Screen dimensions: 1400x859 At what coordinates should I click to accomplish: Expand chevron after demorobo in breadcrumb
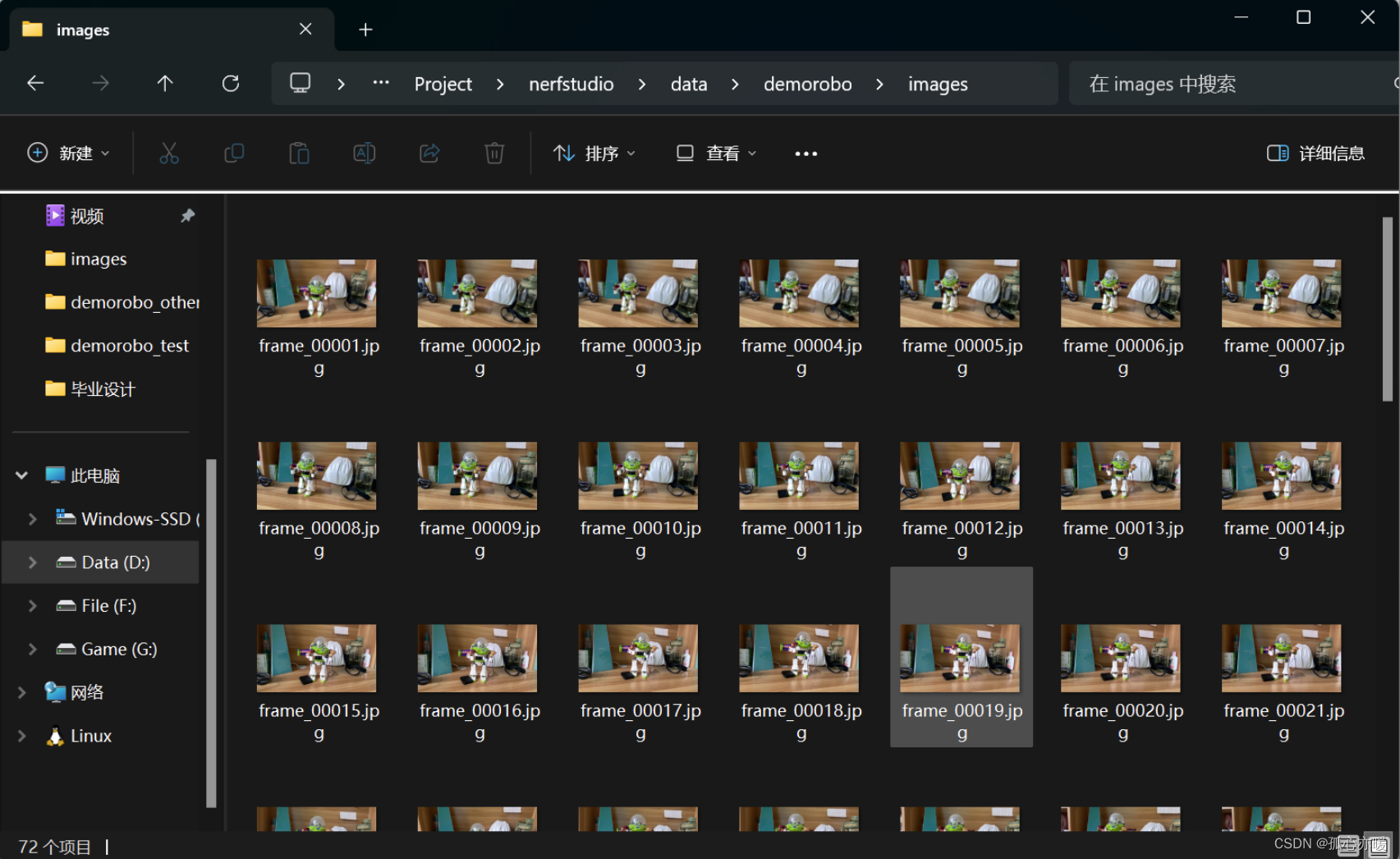pyautogui.click(x=879, y=84)
